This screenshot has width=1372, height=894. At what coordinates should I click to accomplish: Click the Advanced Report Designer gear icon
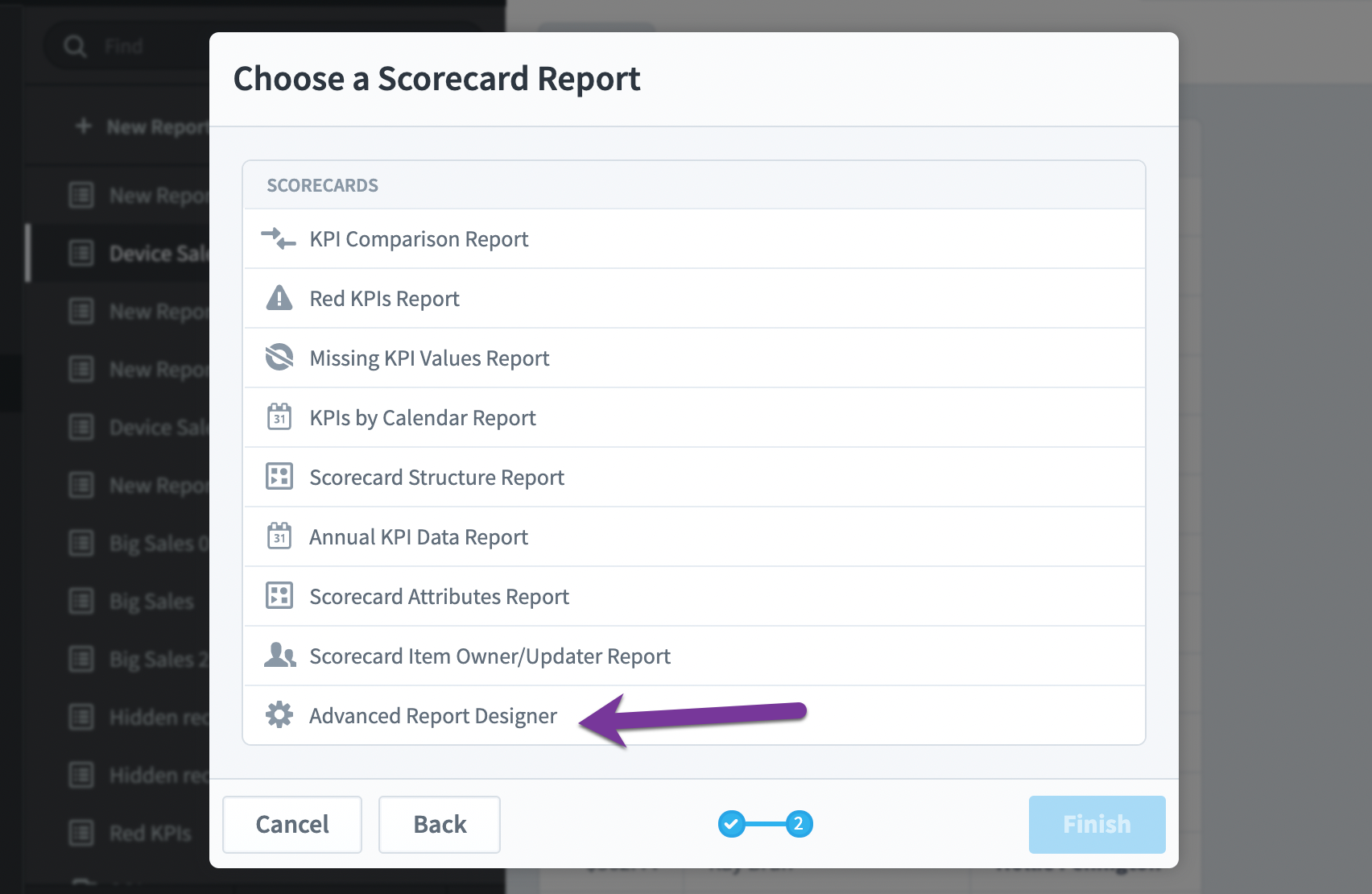pyautogui.click(x=279, y=714)
